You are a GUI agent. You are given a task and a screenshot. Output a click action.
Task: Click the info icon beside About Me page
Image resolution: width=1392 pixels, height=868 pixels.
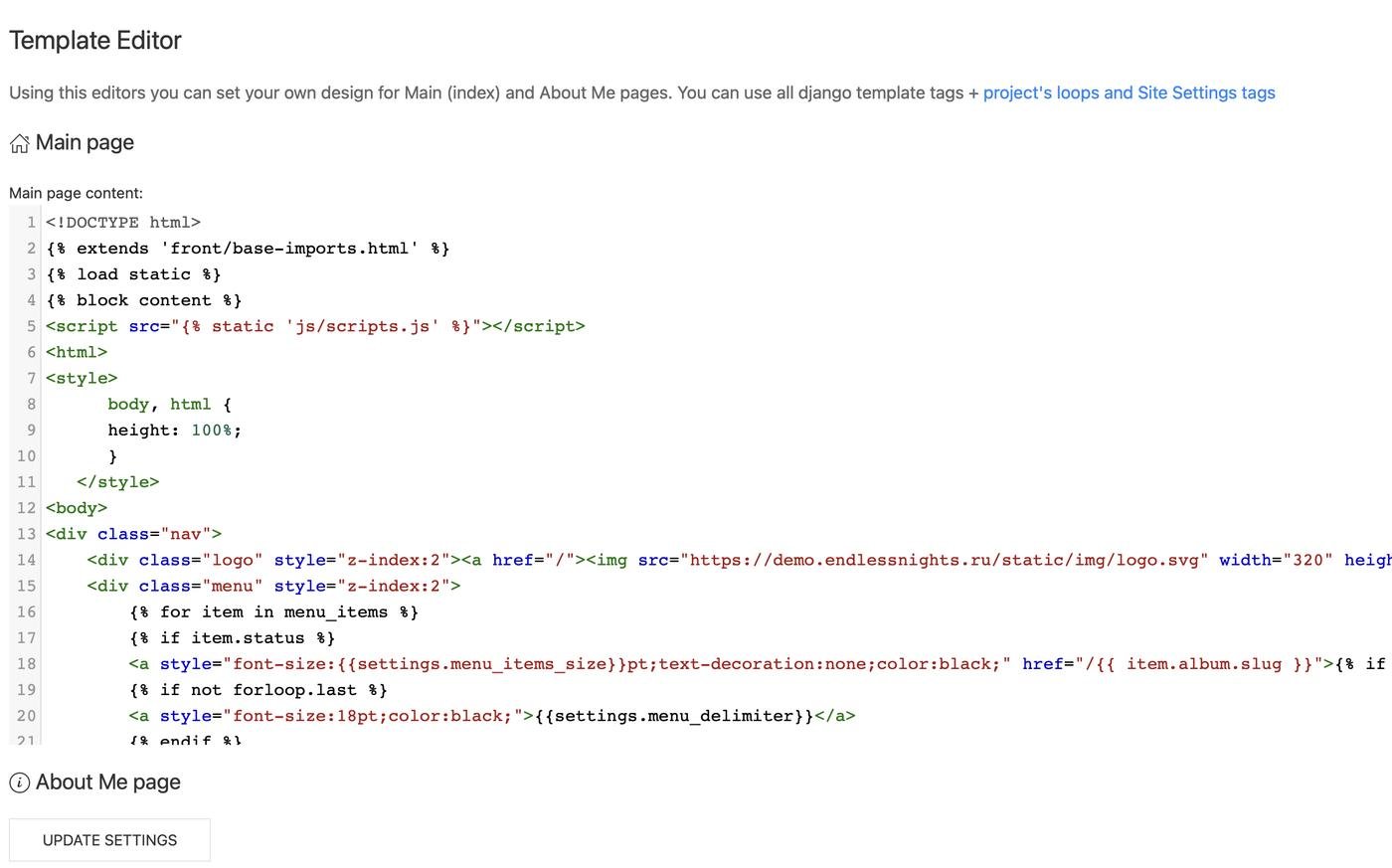(x=19, y=783)
